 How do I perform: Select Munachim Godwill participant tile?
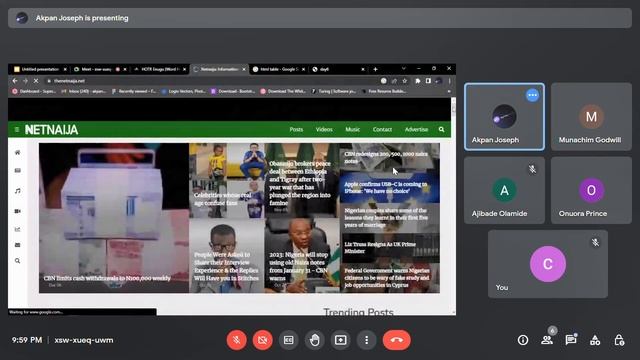(591, 116)
